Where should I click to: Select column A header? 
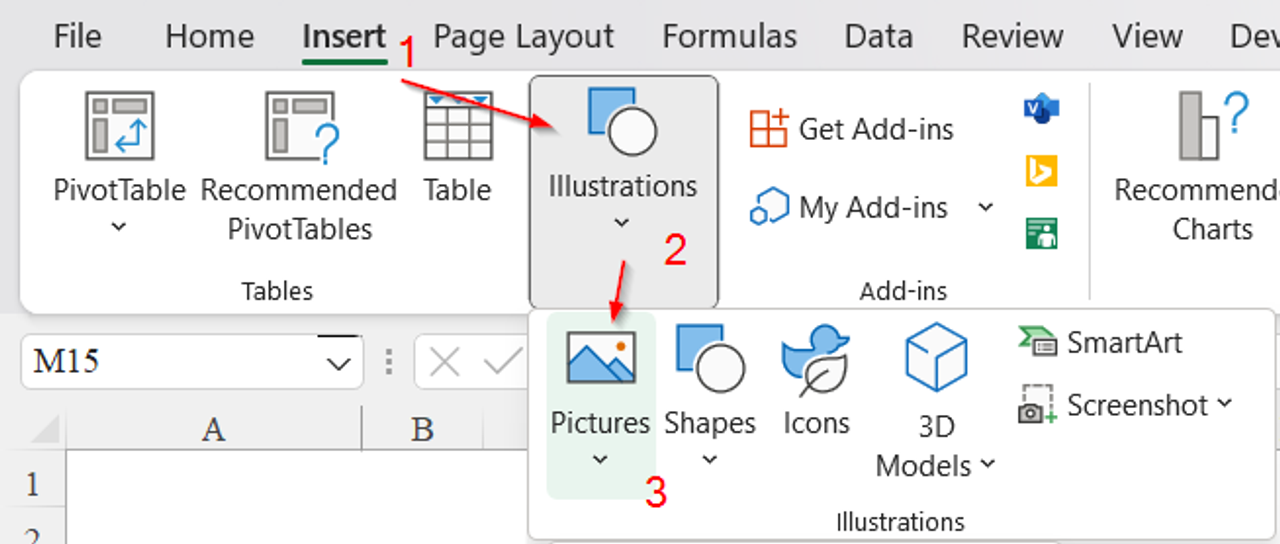pos(214,429)
